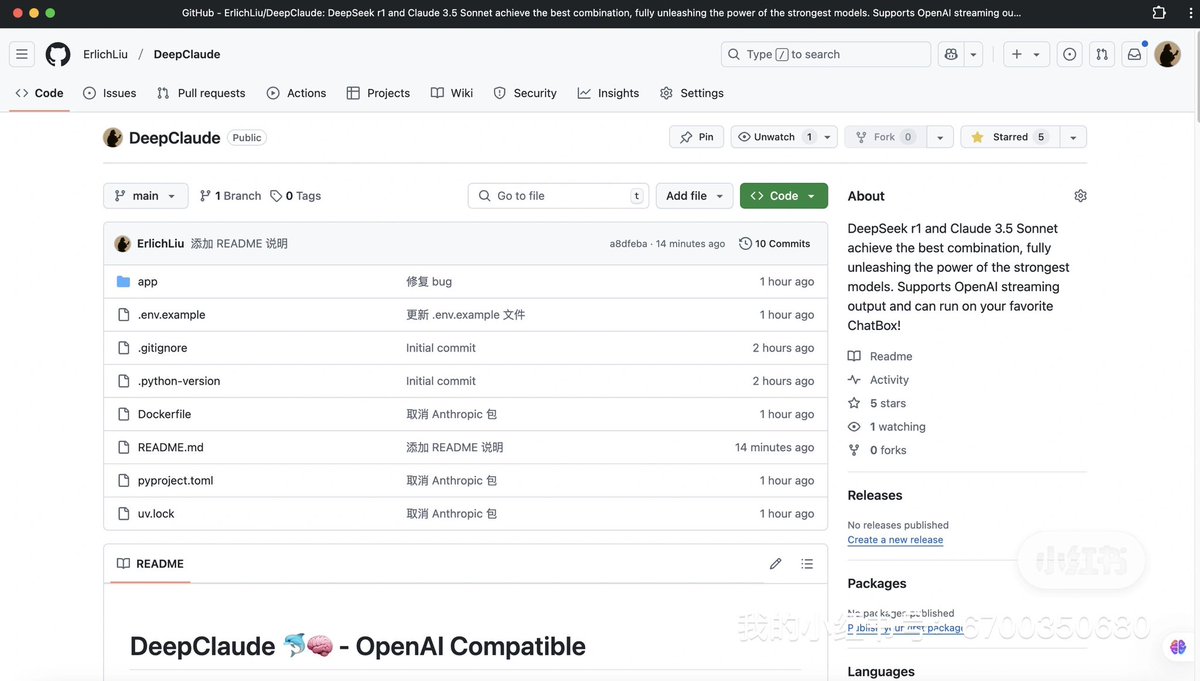Open the app folder name
The width and height of the screenshot is (1200, 681).
pyautogui.click(x=148, y=282)
